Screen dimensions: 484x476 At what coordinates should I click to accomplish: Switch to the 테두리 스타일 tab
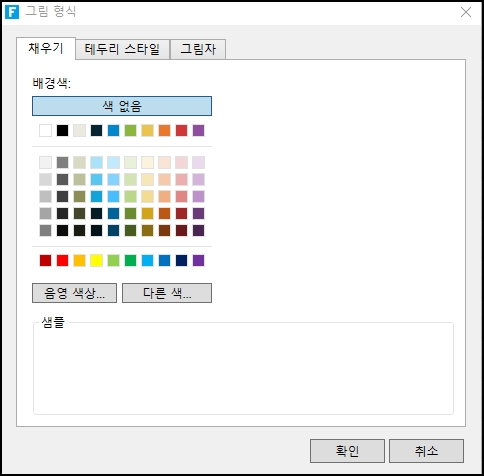pos(122,49)
